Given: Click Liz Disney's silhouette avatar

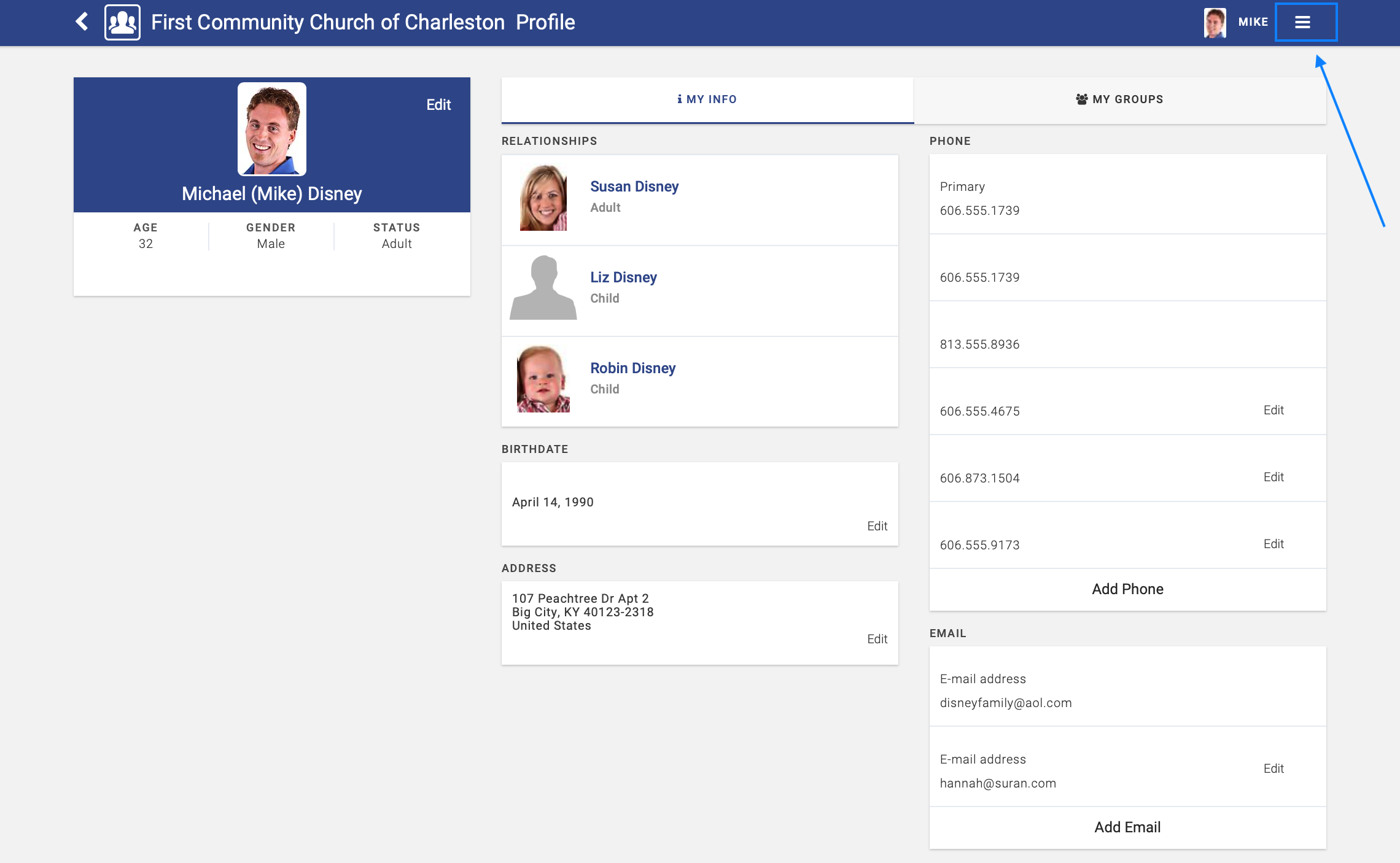Looking at the screenshot, I should (543, 288).
